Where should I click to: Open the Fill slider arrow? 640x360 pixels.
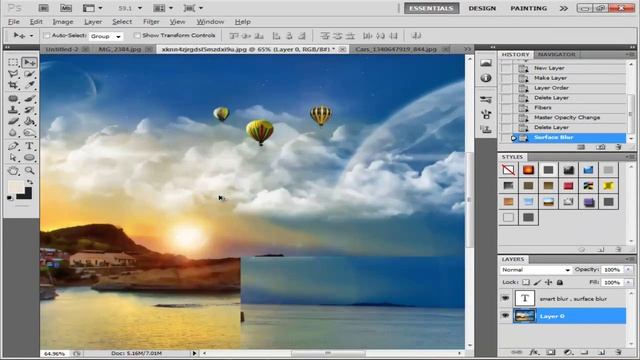click(x=628, y=282)
